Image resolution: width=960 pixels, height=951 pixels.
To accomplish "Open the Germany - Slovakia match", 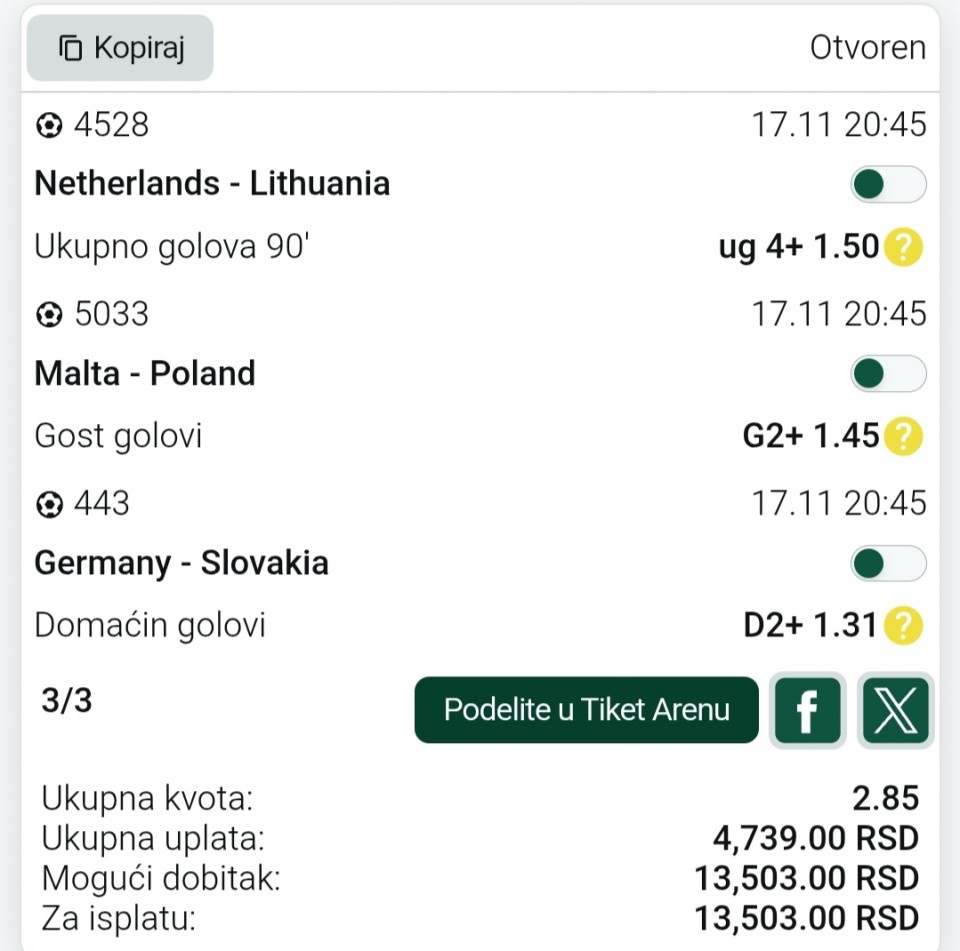I will tap(181, 563).
